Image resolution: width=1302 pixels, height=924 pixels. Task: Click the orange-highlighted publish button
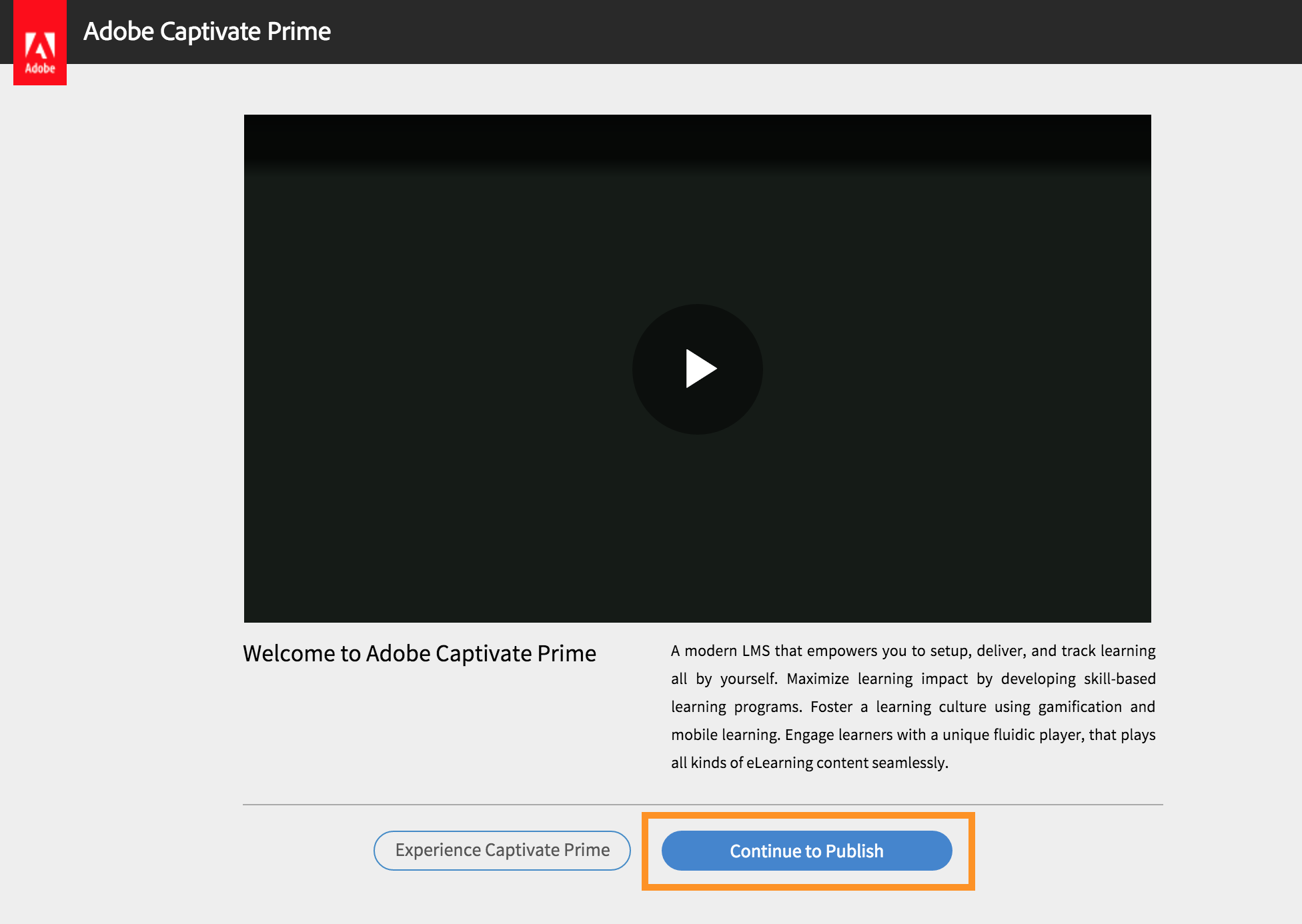pos(806,851)
